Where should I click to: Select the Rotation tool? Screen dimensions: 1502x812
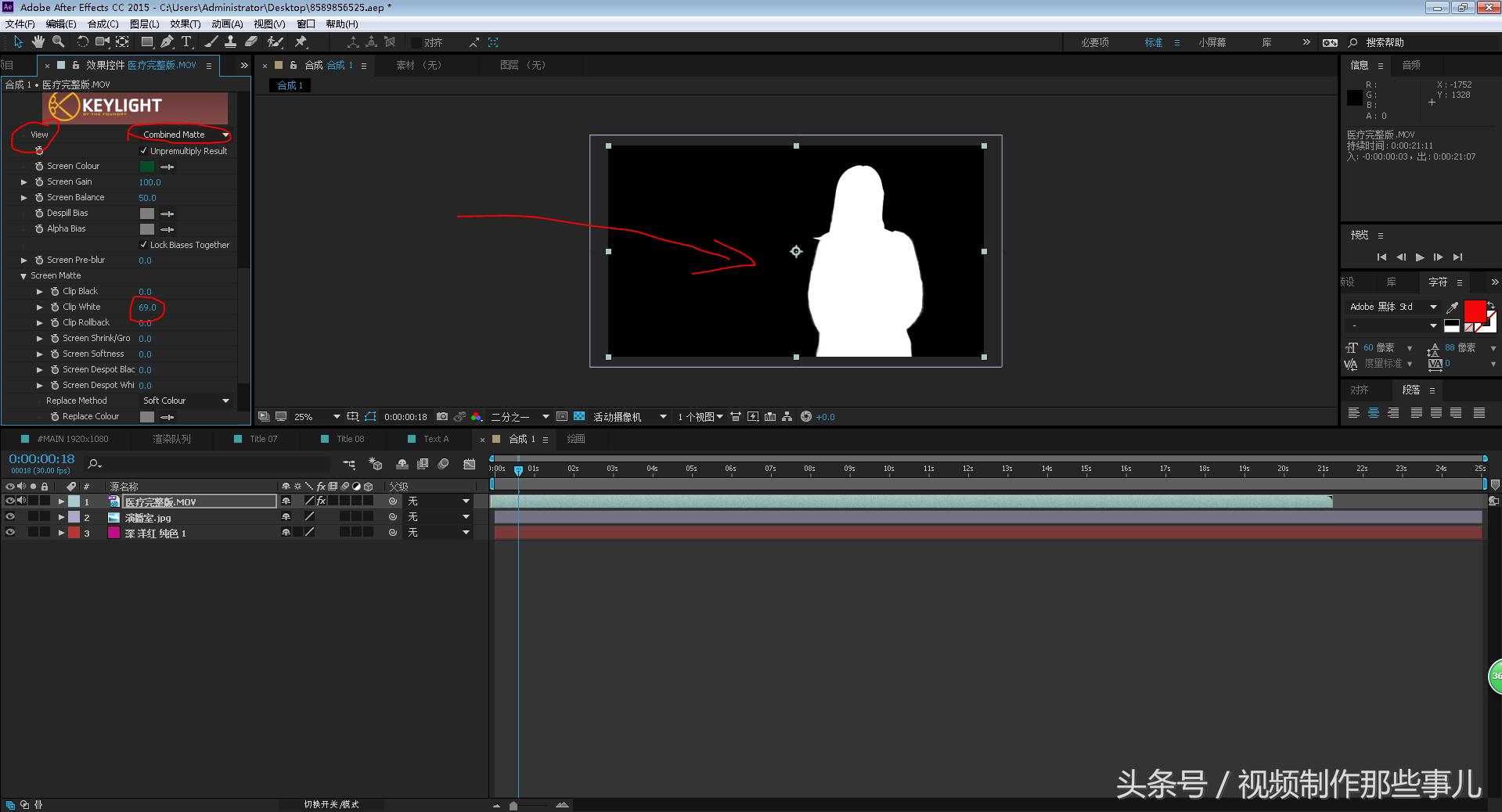tap(82, 42)
